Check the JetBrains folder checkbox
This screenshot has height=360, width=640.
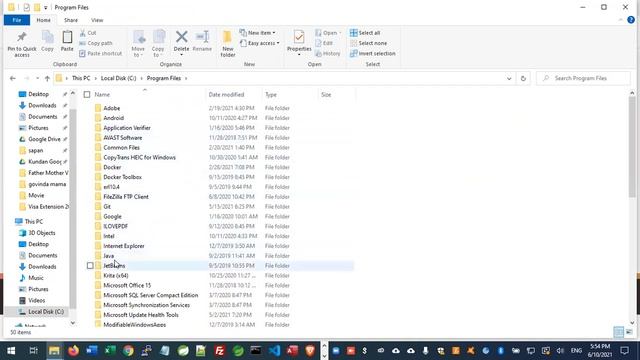click(90, 266)
